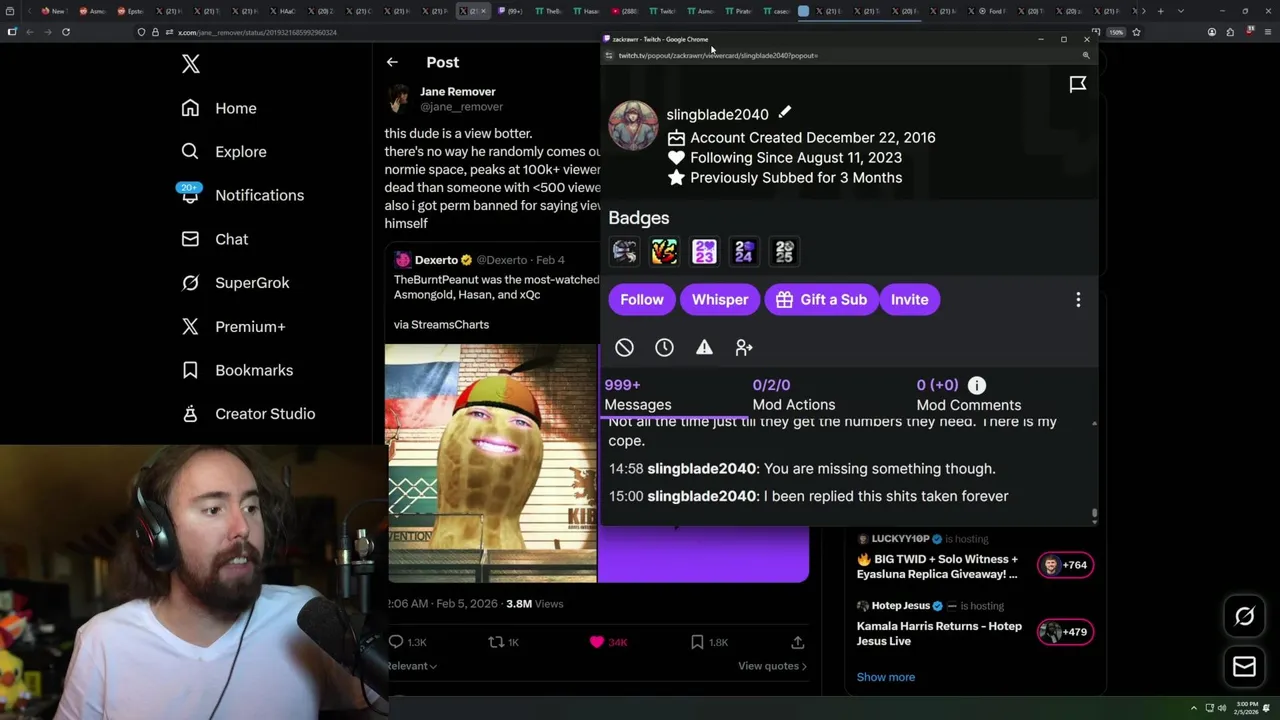This screenshot has height=720, width=1280.
Task: Expand the Relevant replies sort dropdown
Action: click(411, 666)
